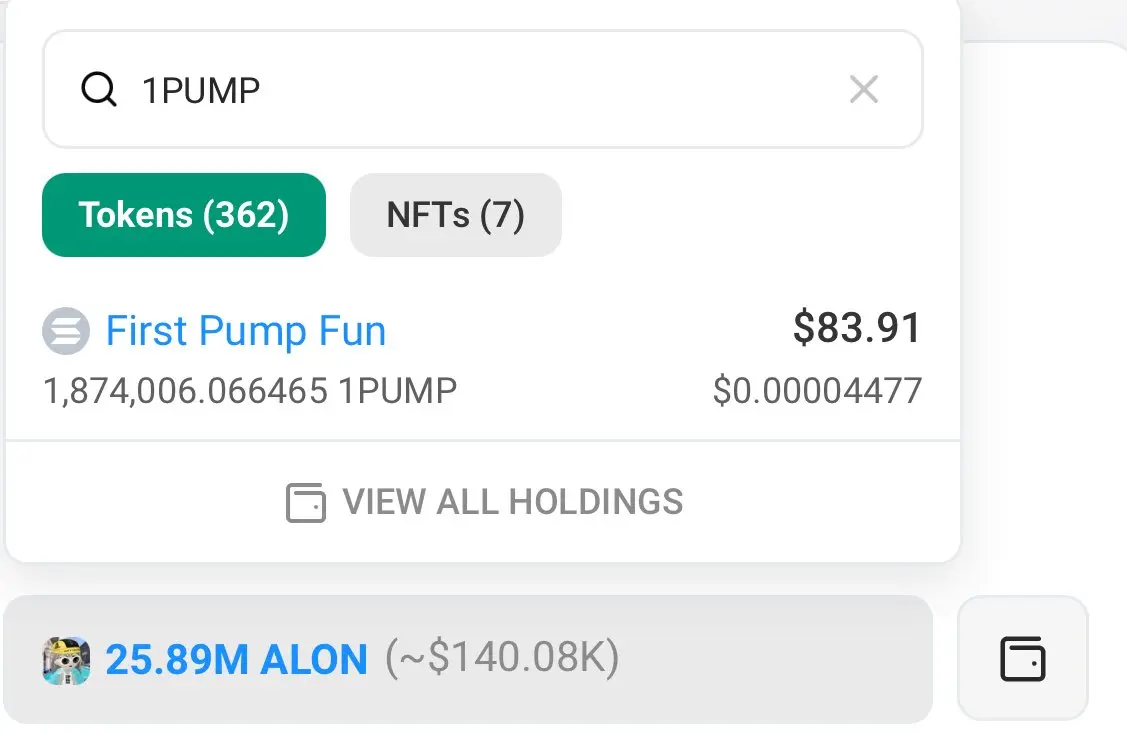Clear the 1PUMP search text
1127x733 pixels.
tap(863, 90)
